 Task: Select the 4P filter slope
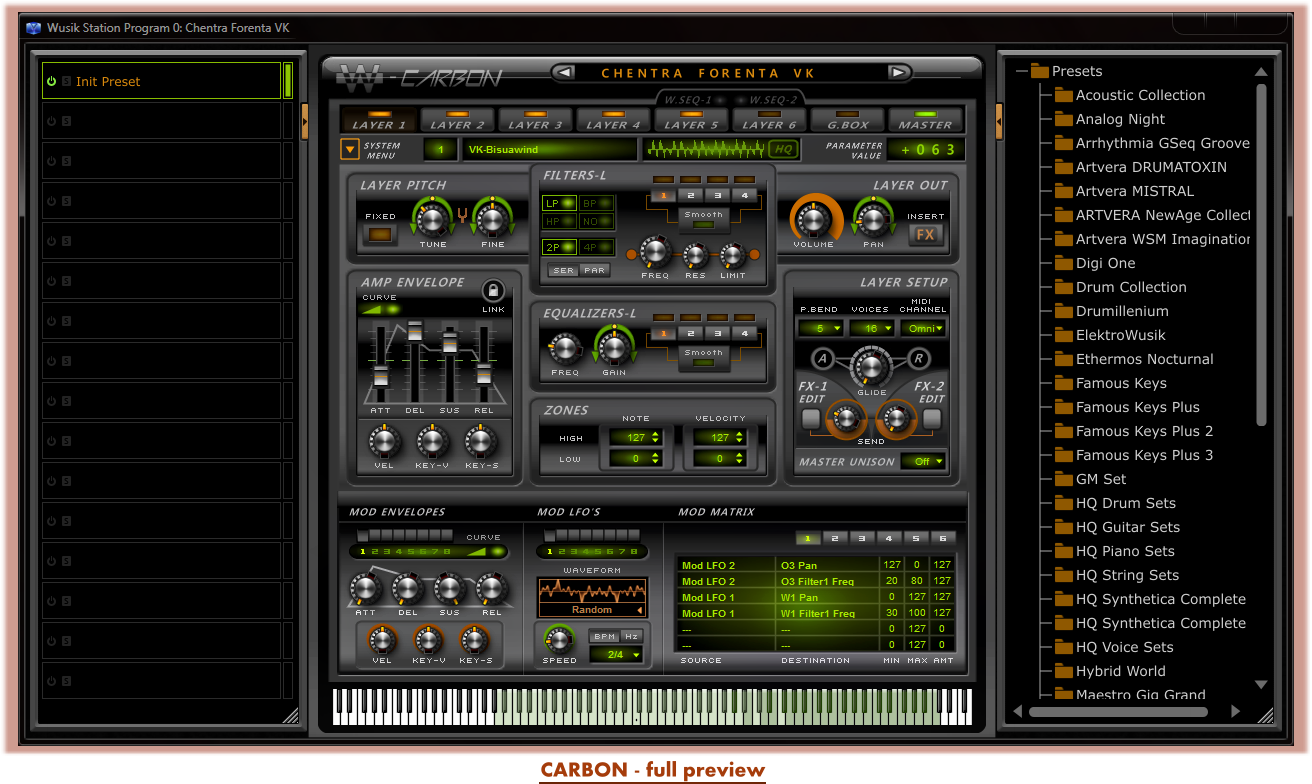click(597, 247)
